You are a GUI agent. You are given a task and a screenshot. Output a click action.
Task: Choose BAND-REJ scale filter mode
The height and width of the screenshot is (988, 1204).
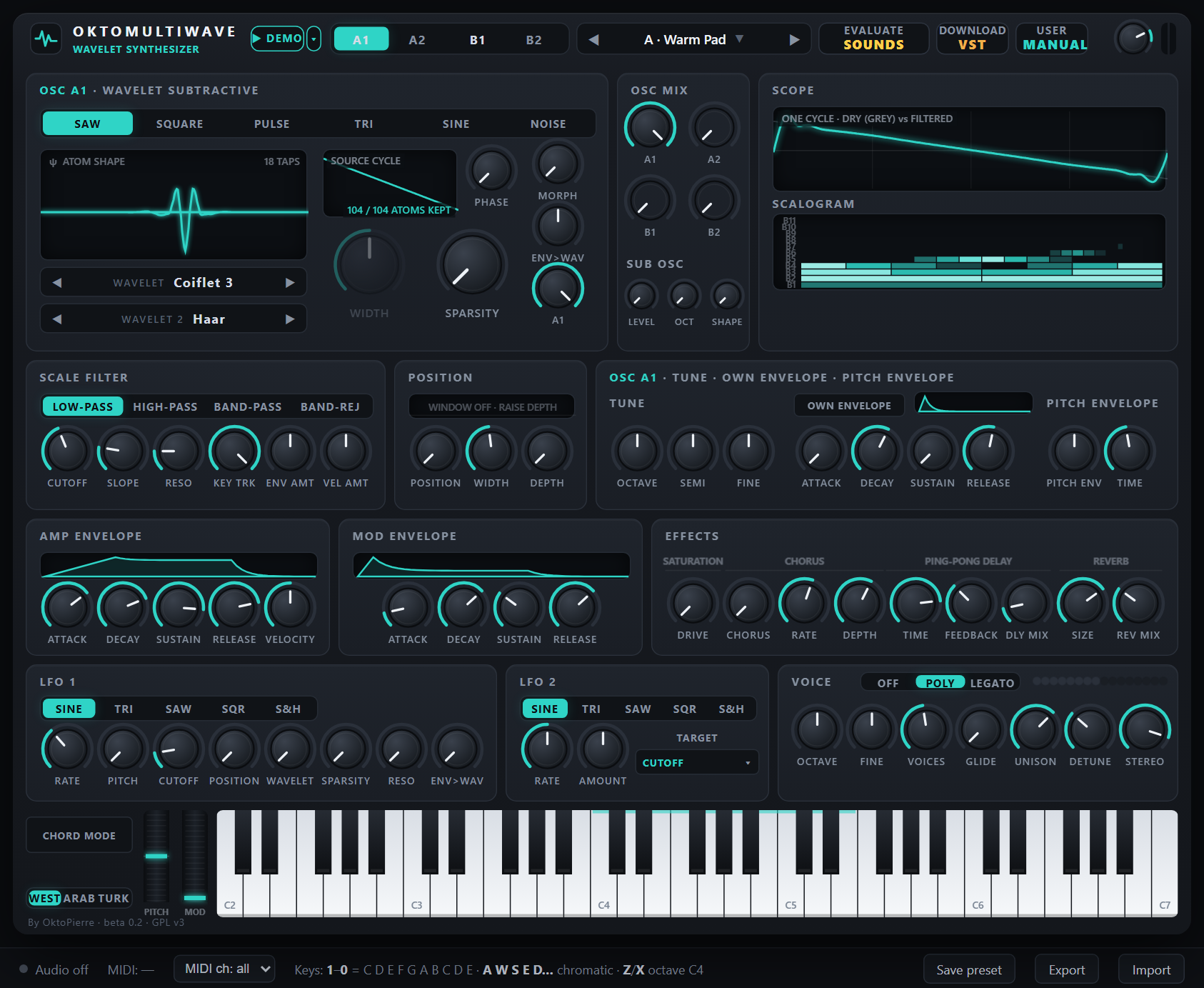[330, 407]
